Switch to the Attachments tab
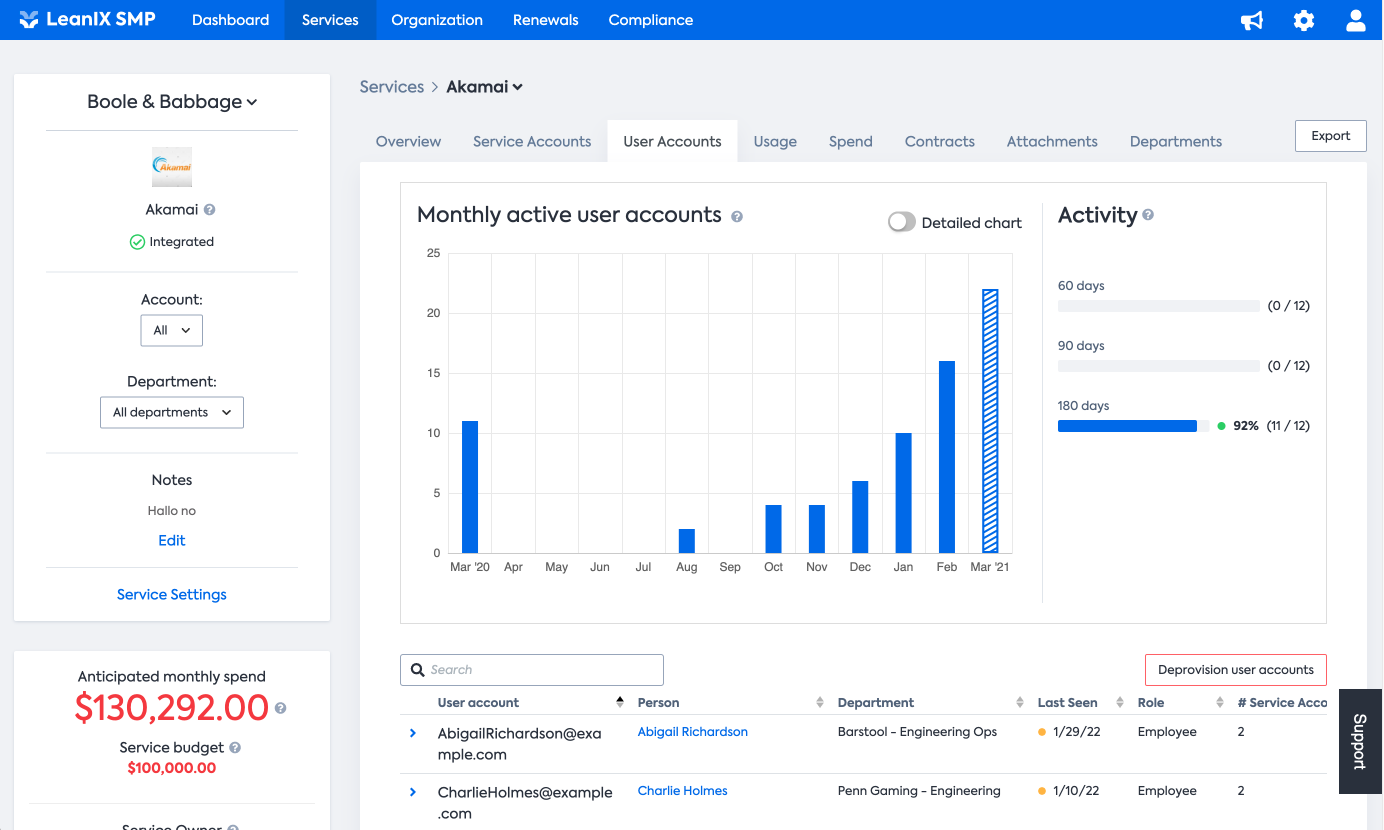The image size is (1384, 830). [1052, 141]
